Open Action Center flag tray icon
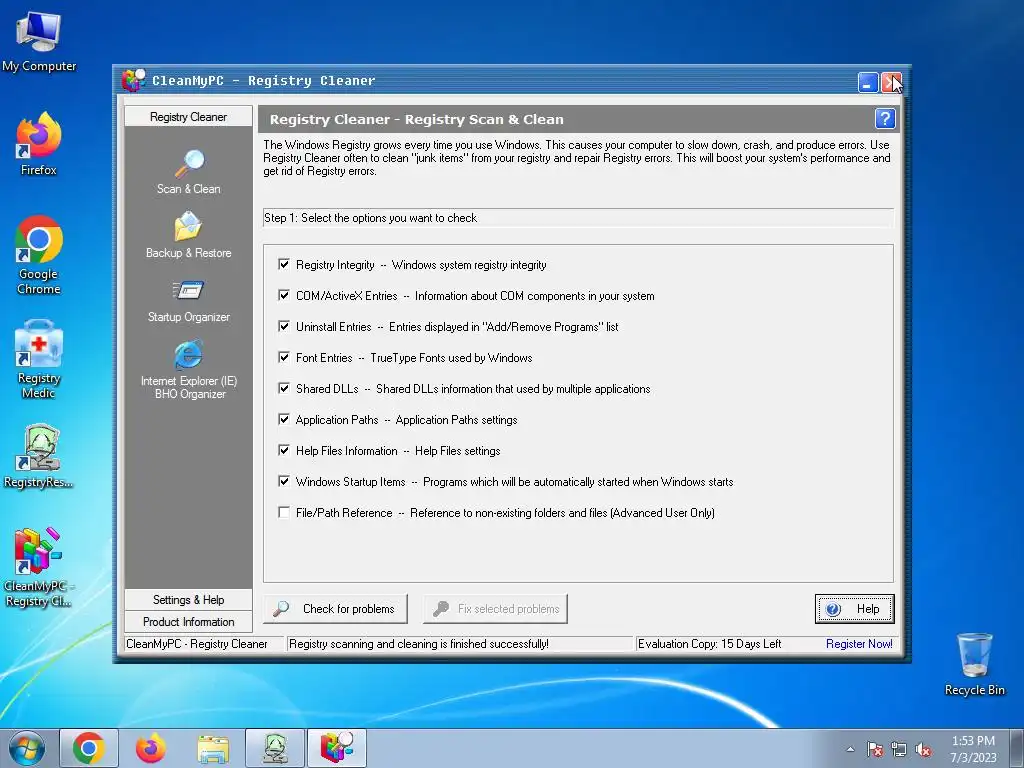Image resolution: width=1024 pixels, height=768 pixels. coord(875,750)
